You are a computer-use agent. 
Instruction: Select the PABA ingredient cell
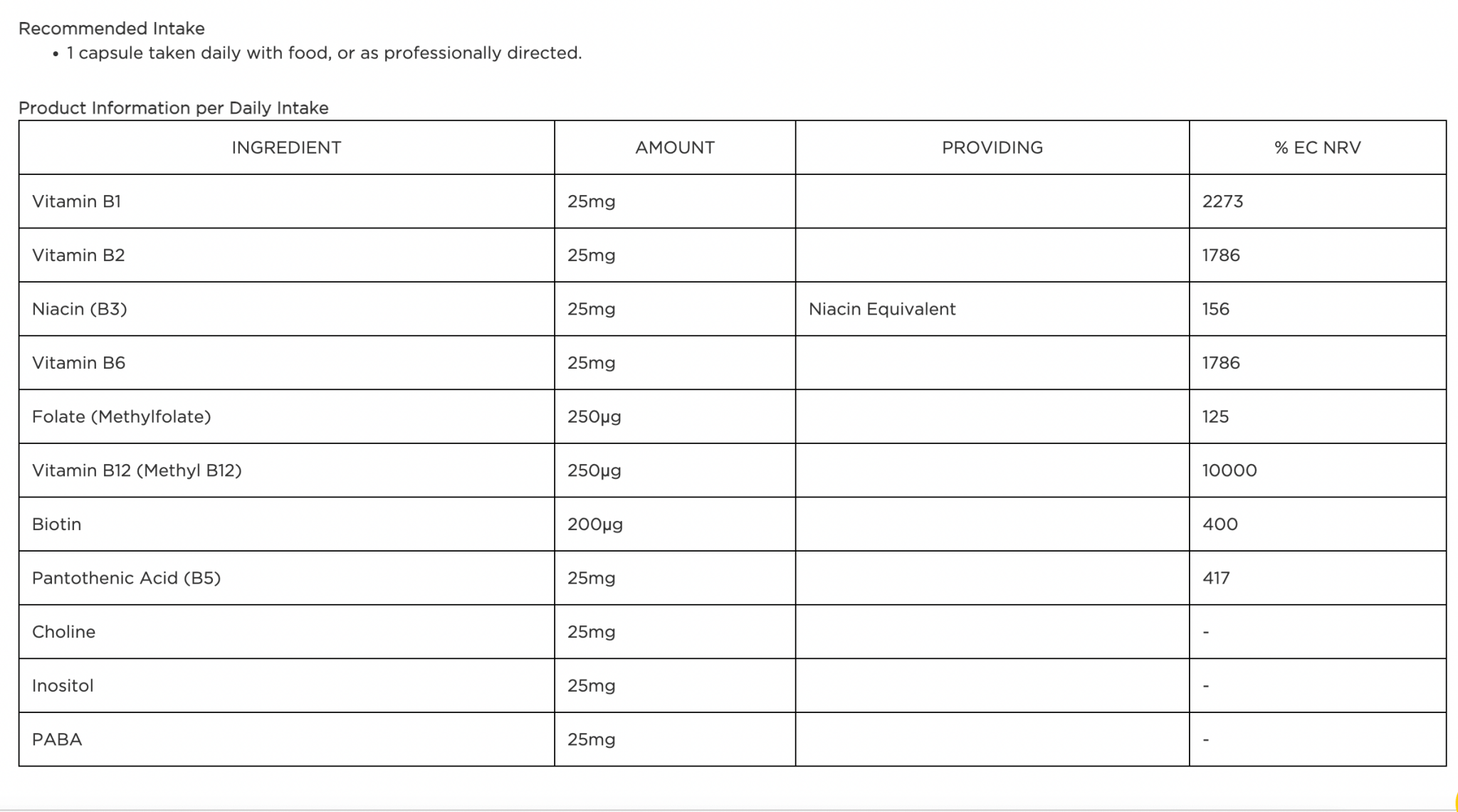click(57, 739)
